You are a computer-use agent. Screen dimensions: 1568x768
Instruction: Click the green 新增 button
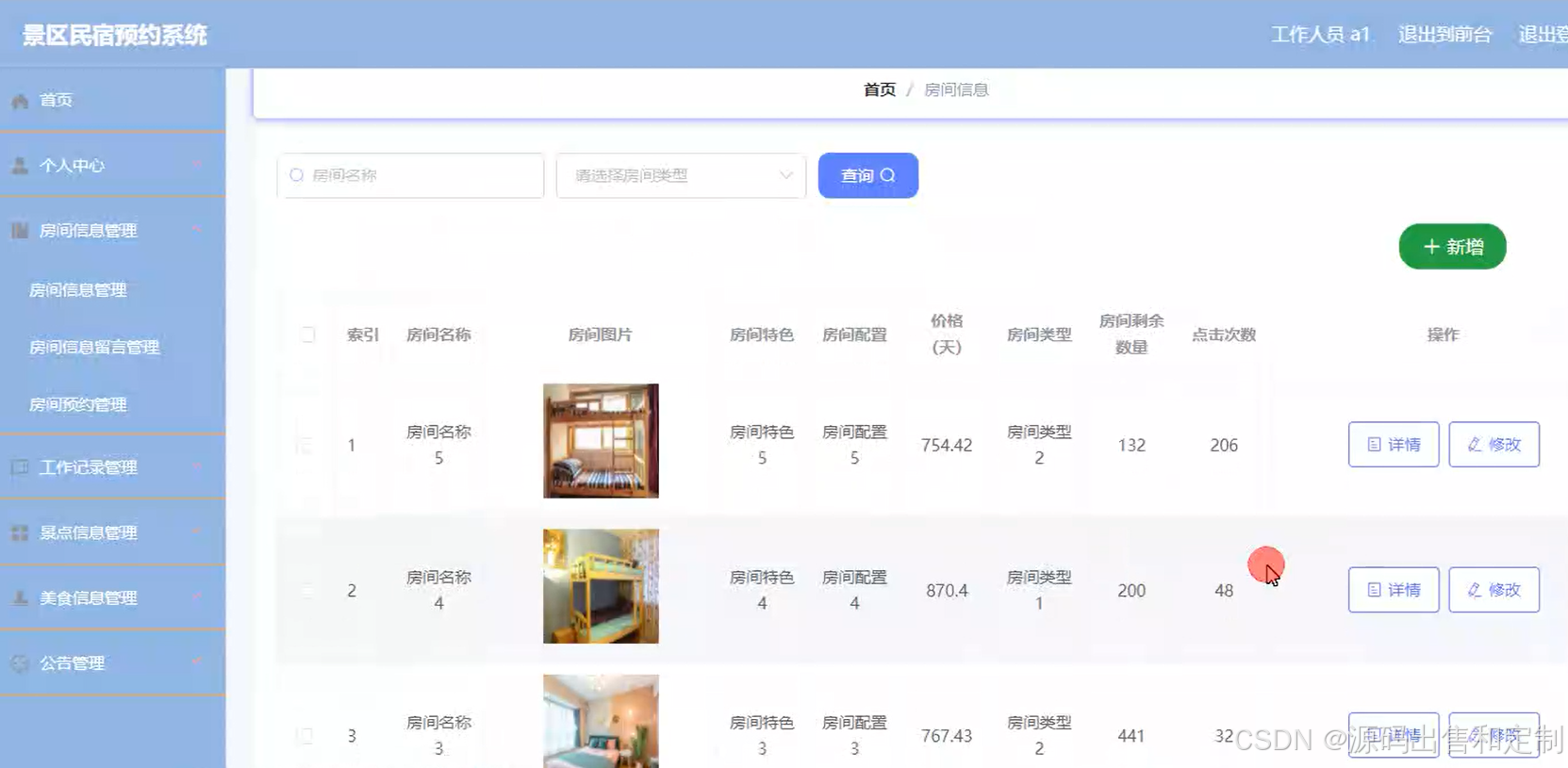(x=1452, y=247)
